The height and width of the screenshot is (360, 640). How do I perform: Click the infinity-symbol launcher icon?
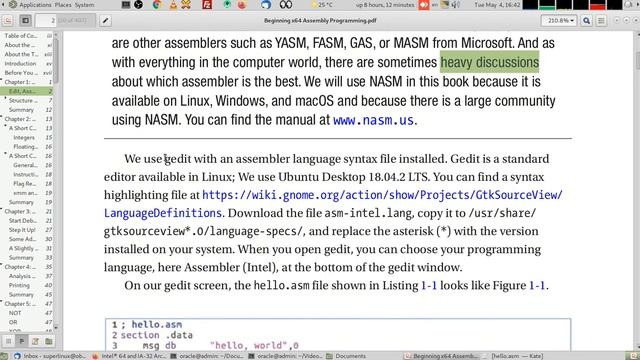(x=286, y=5)
